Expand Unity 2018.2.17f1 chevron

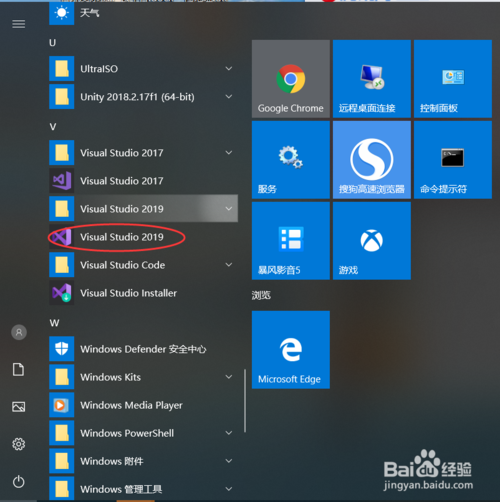pyautogui.click(x=229, y=97)
